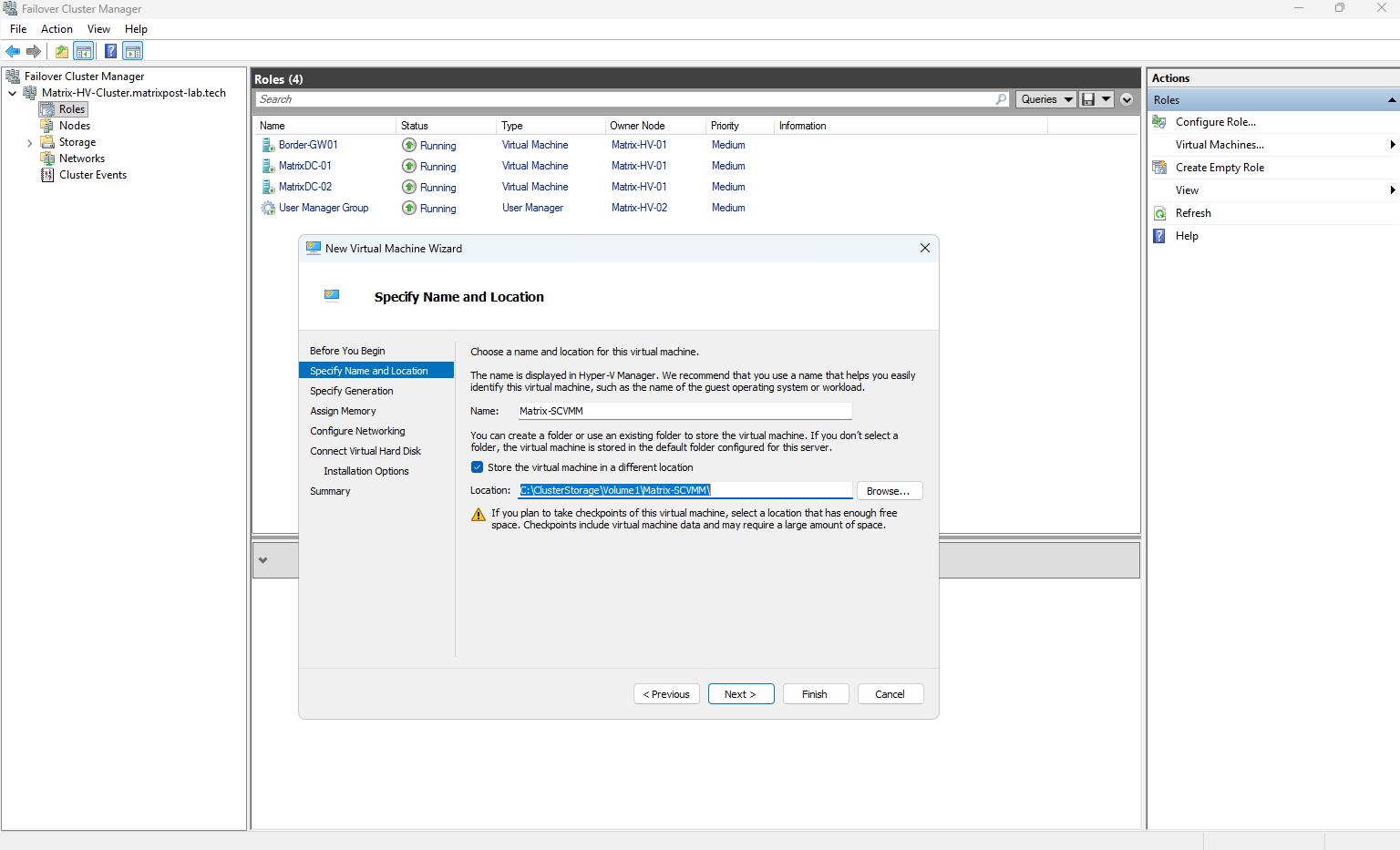Go to Connect Virtual Hard Disk step
The width and height of the screenshot is (1400, 850).
[x=365, y=451]
